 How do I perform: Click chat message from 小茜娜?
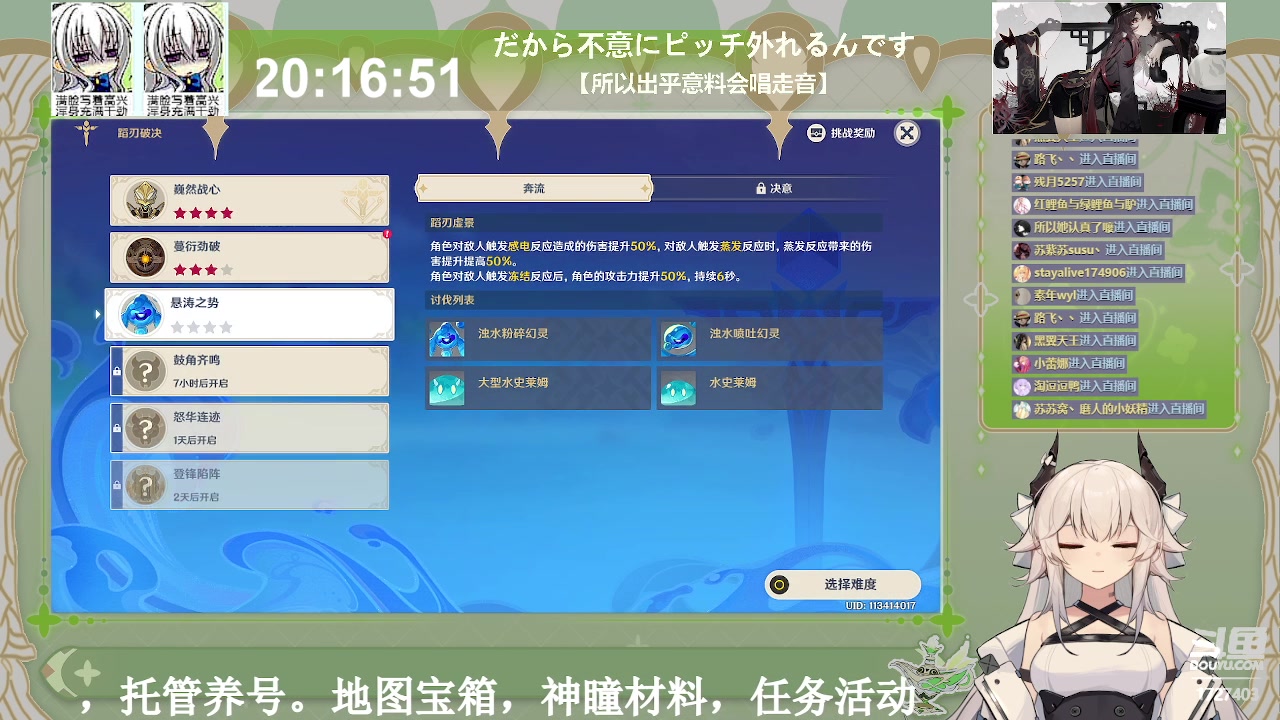pos(1069,364)
